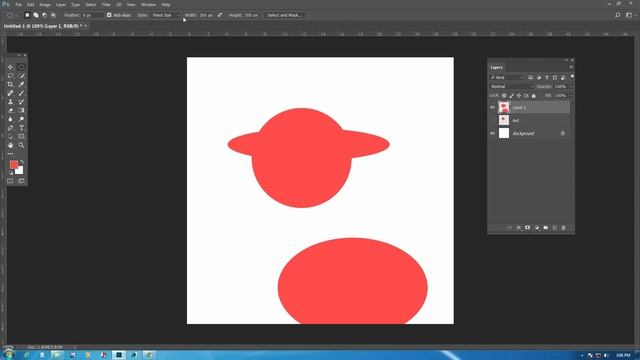Screen dimensions: 640x360
Task: Open the Edit Toolbar three-dots menu
Action: tap(11, 153)
